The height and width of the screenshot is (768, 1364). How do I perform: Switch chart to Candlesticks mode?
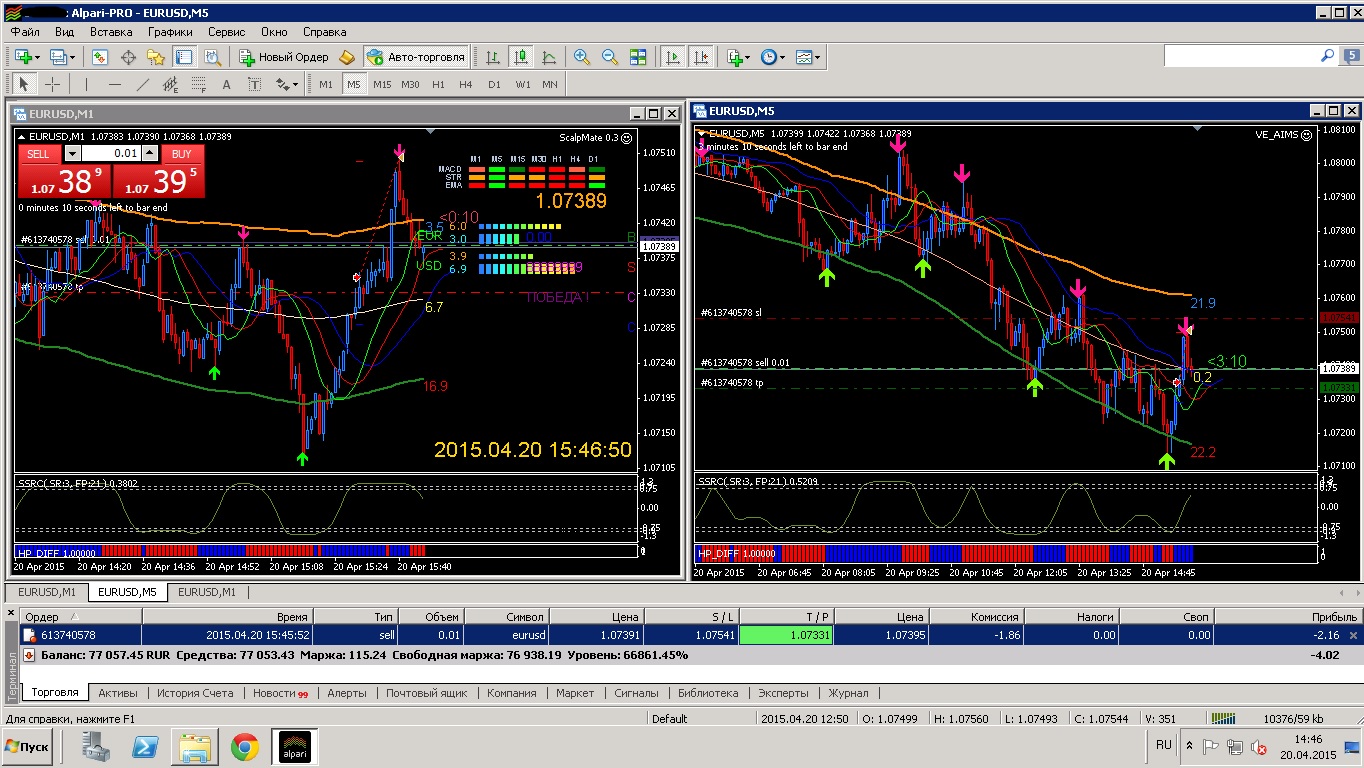pyautogui.click(x=521, y=57)
